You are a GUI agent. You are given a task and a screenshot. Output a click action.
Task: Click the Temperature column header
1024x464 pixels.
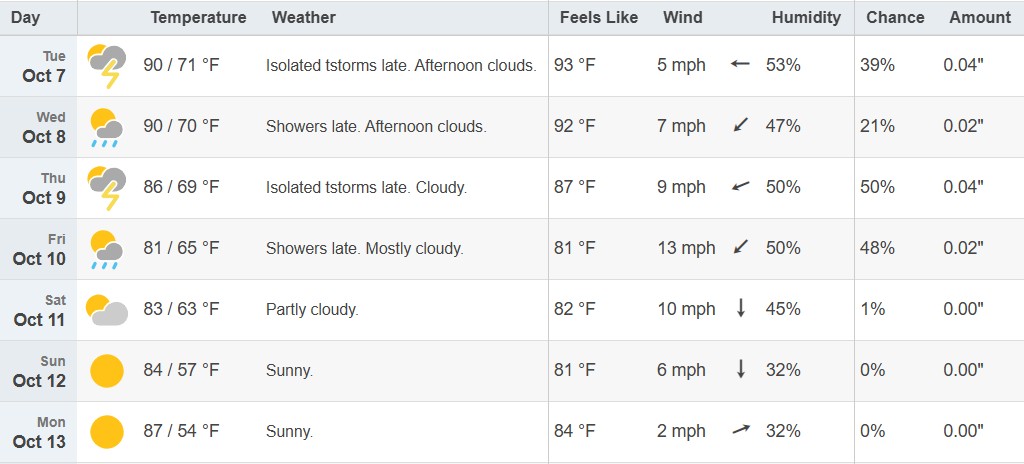tap(198, 17)
